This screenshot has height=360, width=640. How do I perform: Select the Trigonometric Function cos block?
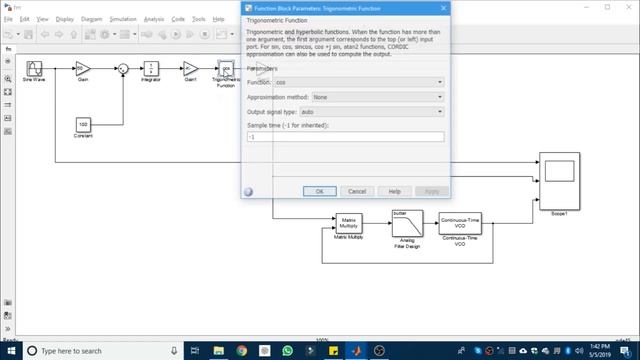pos(226,69)
